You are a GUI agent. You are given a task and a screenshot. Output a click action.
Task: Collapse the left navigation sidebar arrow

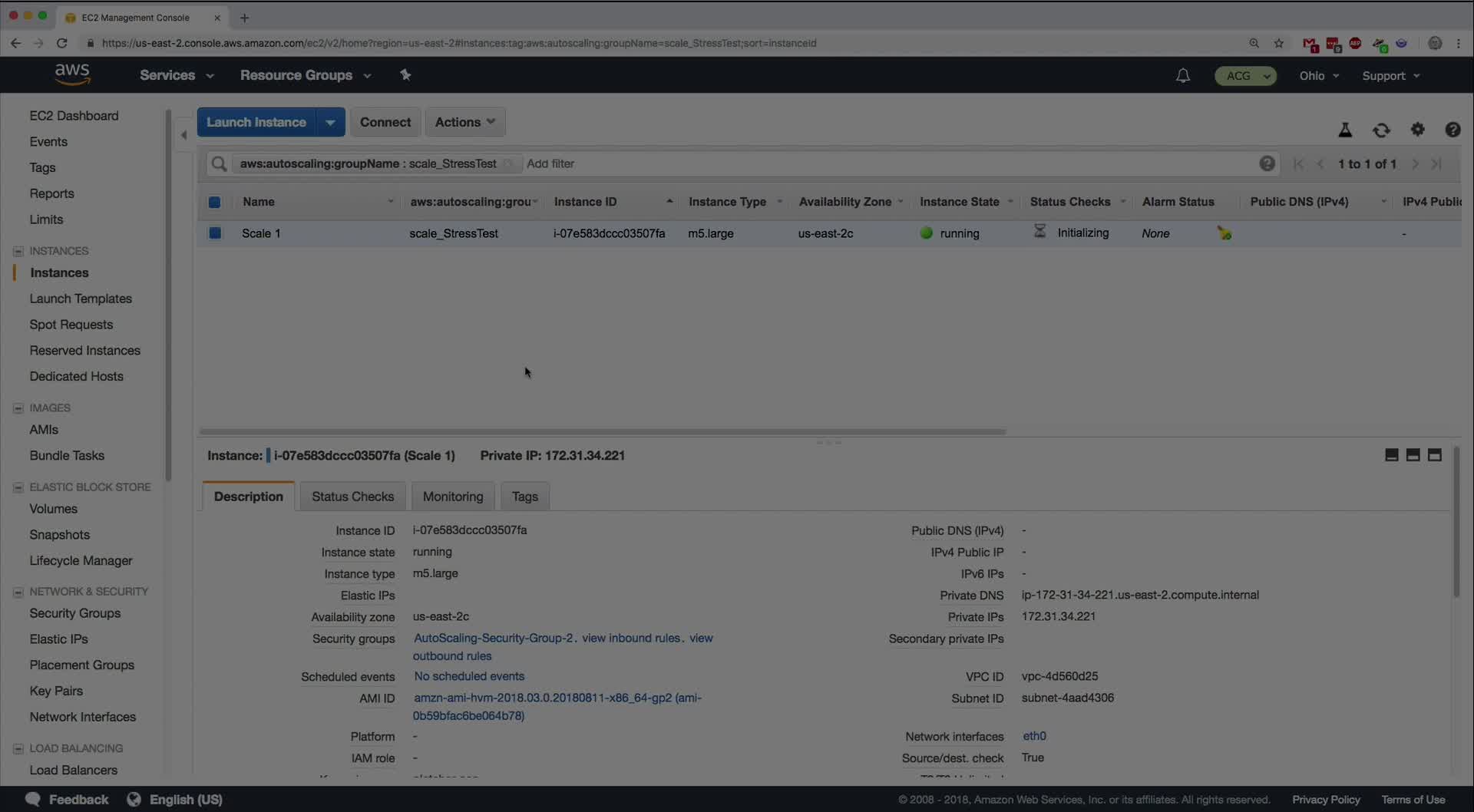click(x=183, y=135)
